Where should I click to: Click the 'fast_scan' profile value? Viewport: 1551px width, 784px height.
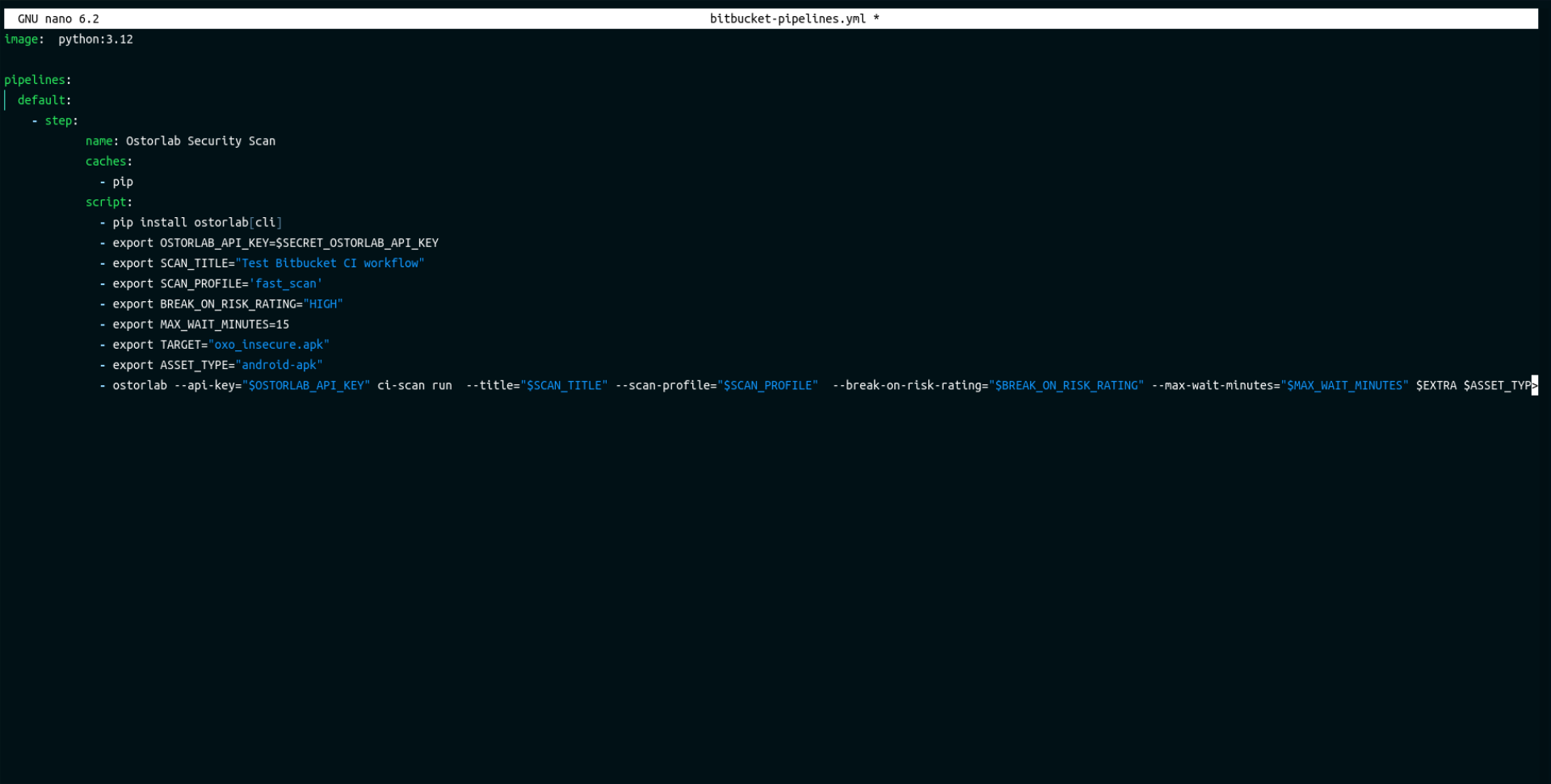coord(286,284)
